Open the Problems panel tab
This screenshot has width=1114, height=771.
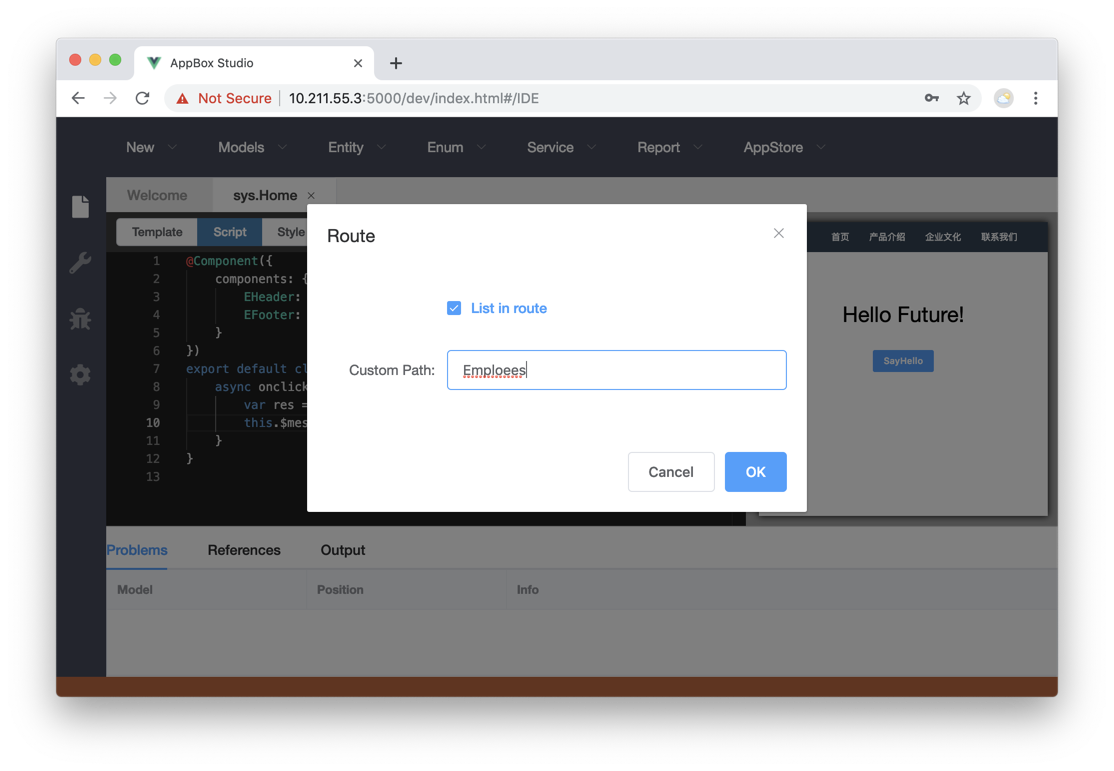[x=137, y=550]
